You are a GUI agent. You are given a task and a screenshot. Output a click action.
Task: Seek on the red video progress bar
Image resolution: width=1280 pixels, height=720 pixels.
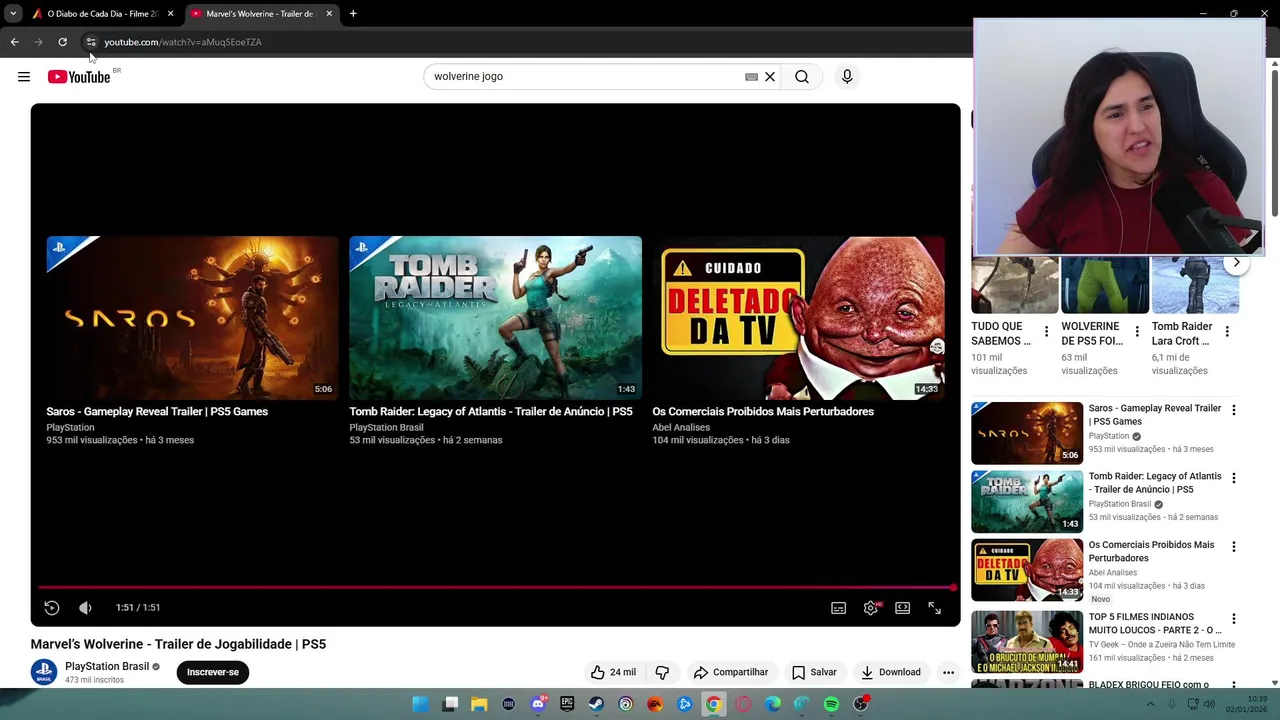[495, 588]
